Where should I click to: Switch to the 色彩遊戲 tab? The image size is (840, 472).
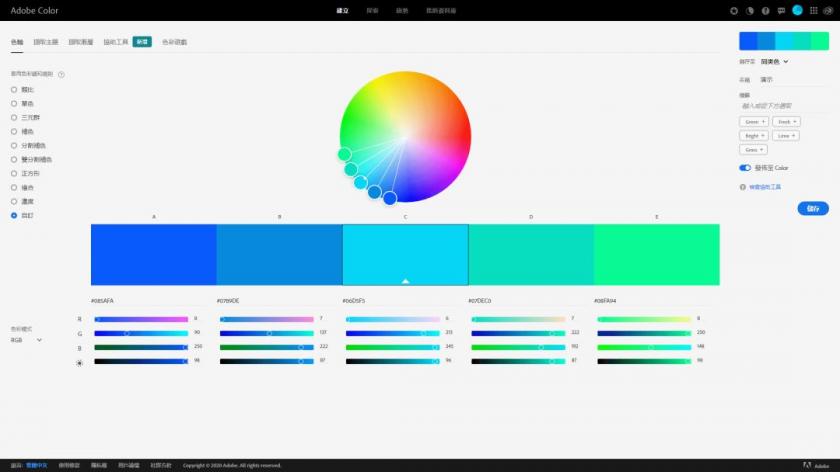[x=174, y=42]
